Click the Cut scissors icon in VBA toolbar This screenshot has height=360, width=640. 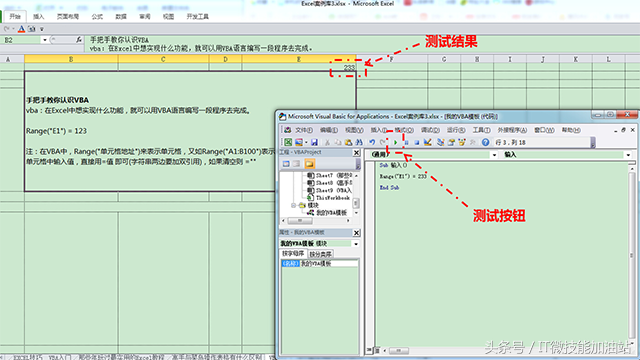[327, 142]
